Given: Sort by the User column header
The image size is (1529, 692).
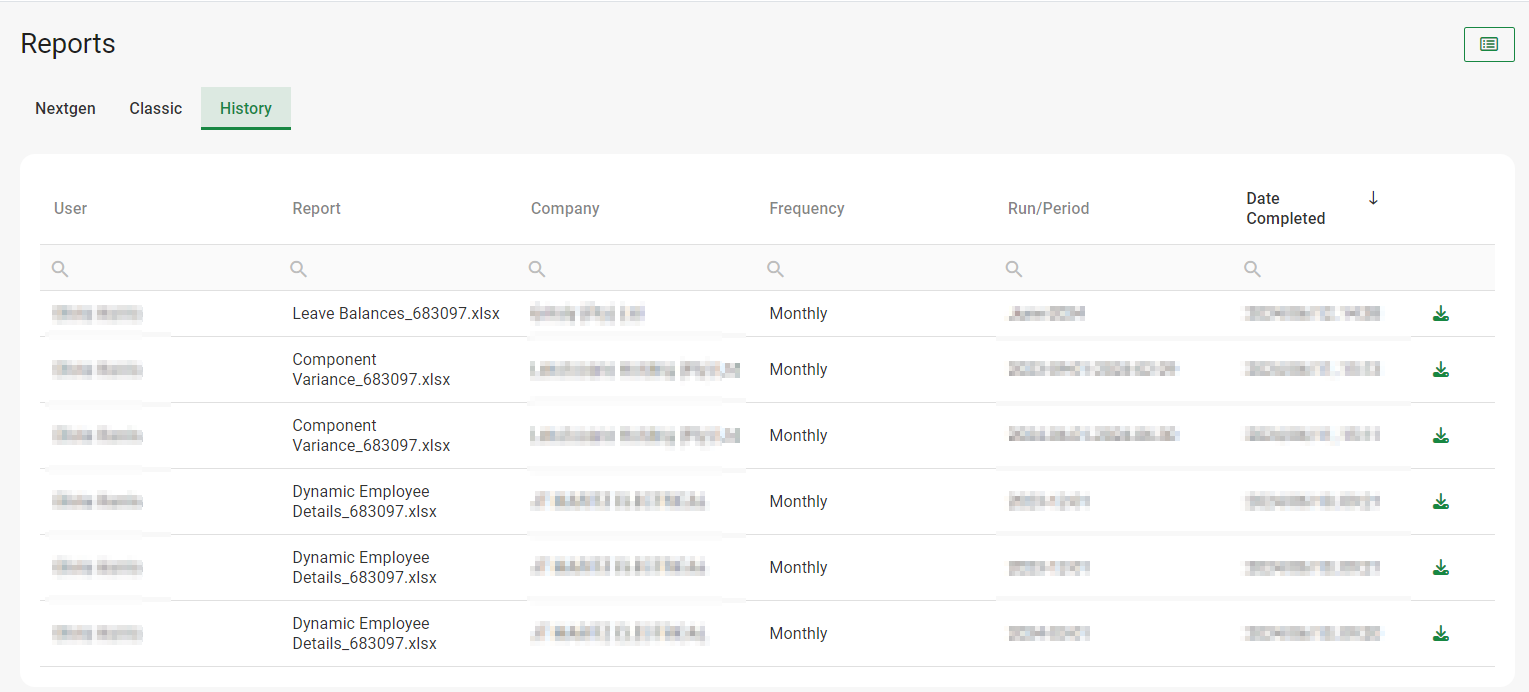Looking at the screenshot, I should click(70, 209).
